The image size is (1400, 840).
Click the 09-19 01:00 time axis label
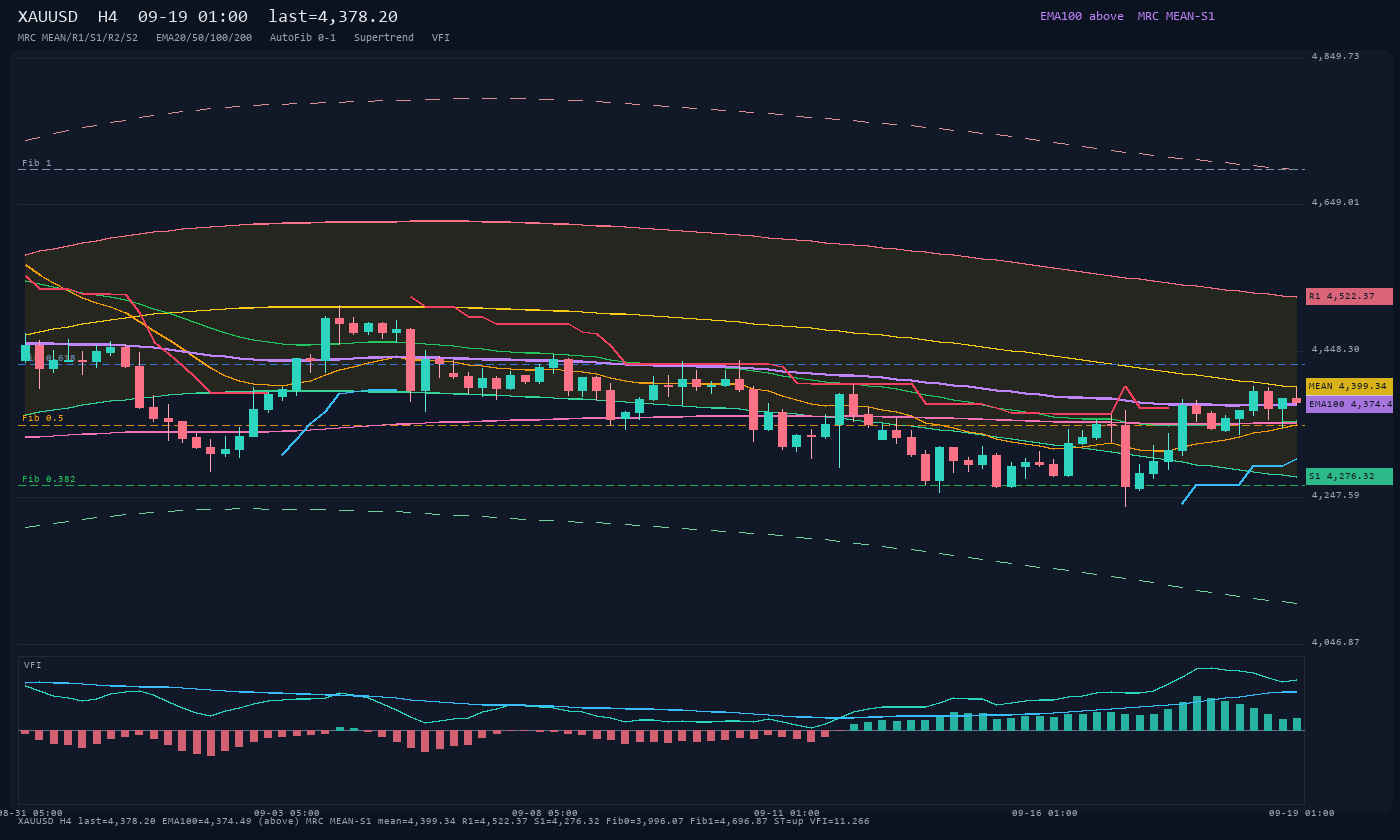pos(1302,813)
